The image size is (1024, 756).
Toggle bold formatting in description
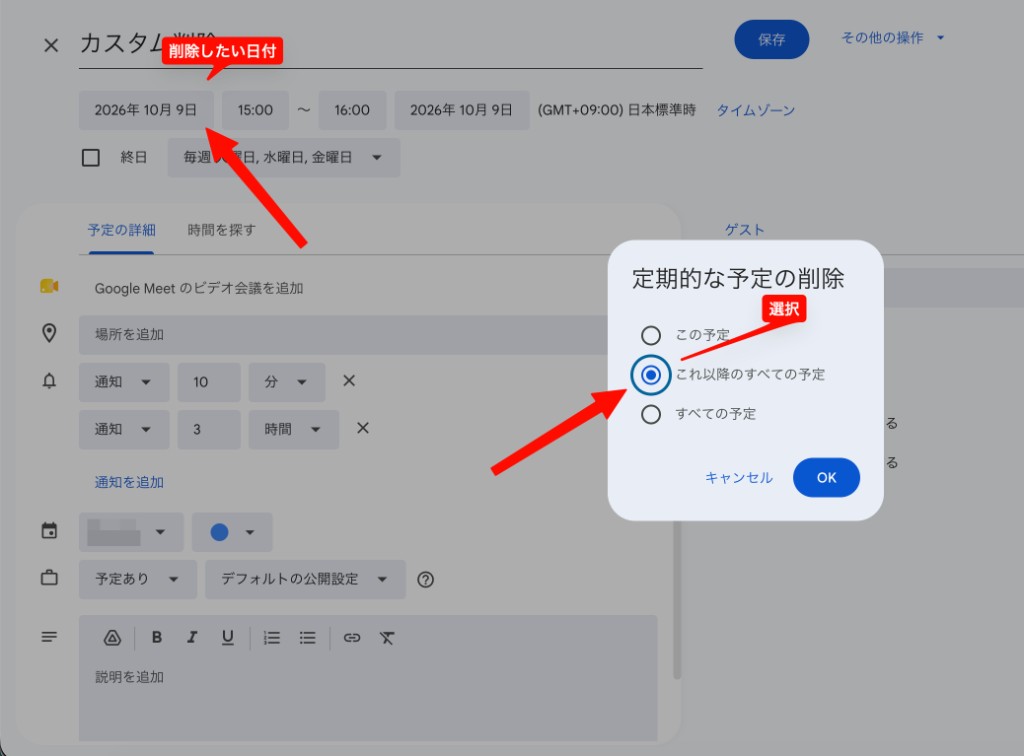pyautogui.click(x=157, y=637)
